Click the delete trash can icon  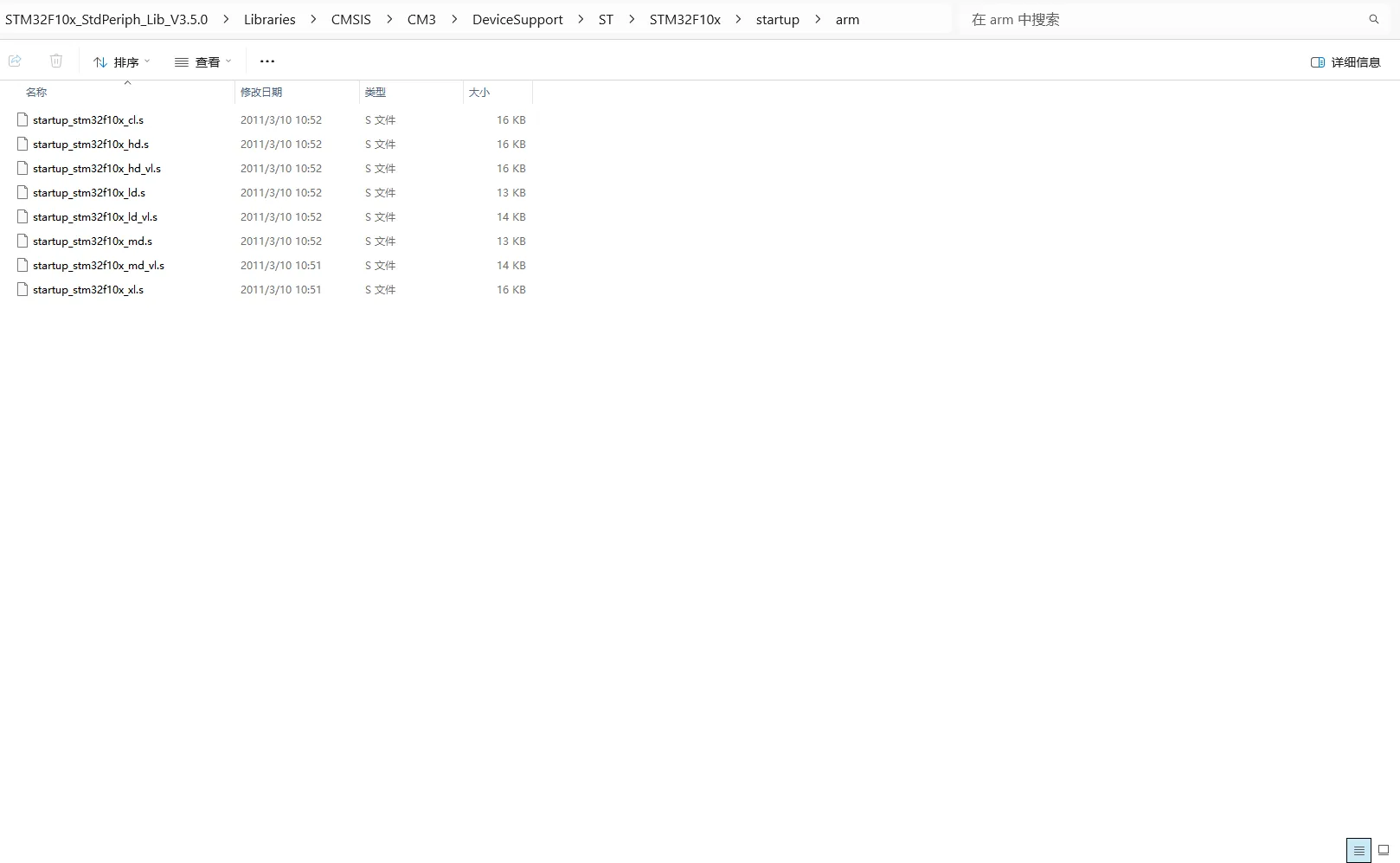point(56,61)
